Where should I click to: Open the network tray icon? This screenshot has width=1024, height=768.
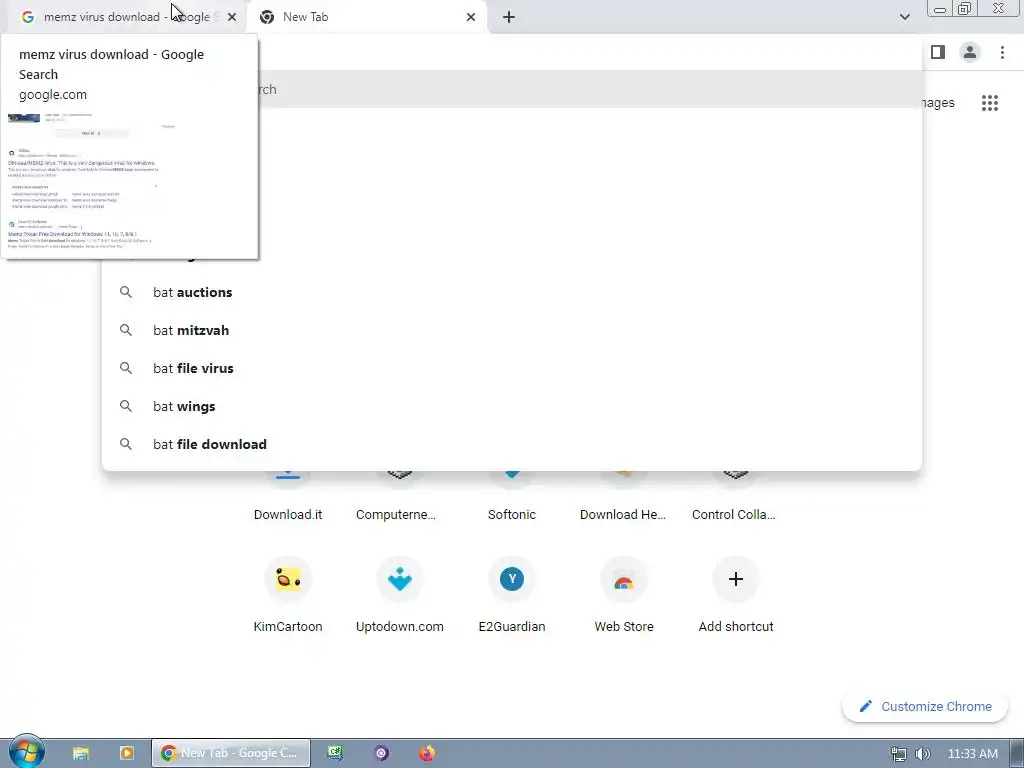[x=899, y=754]
